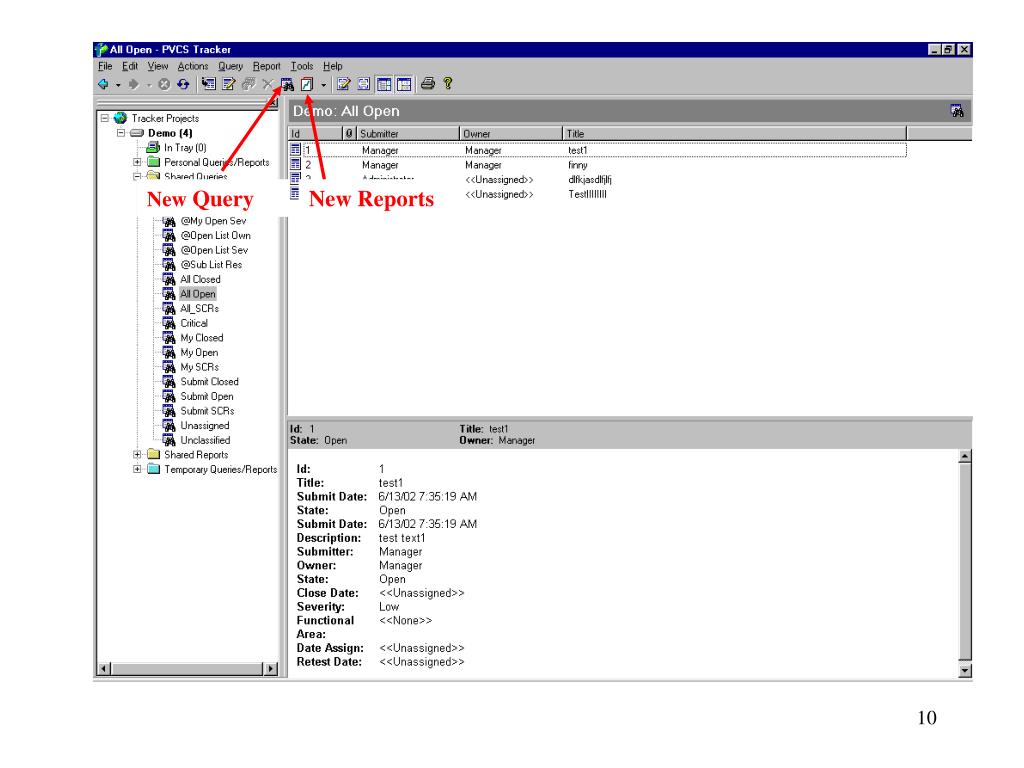Click the list-with-arrow toolbar icon after Refresh
The height and width of the screenshot is (768, 1024).
click(x=208, y=84)
